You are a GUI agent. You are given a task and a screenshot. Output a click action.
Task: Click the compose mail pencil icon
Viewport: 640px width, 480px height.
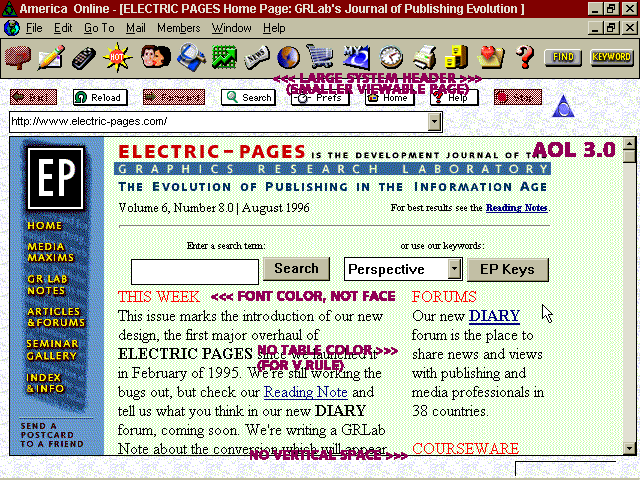[x=51, y=57]
